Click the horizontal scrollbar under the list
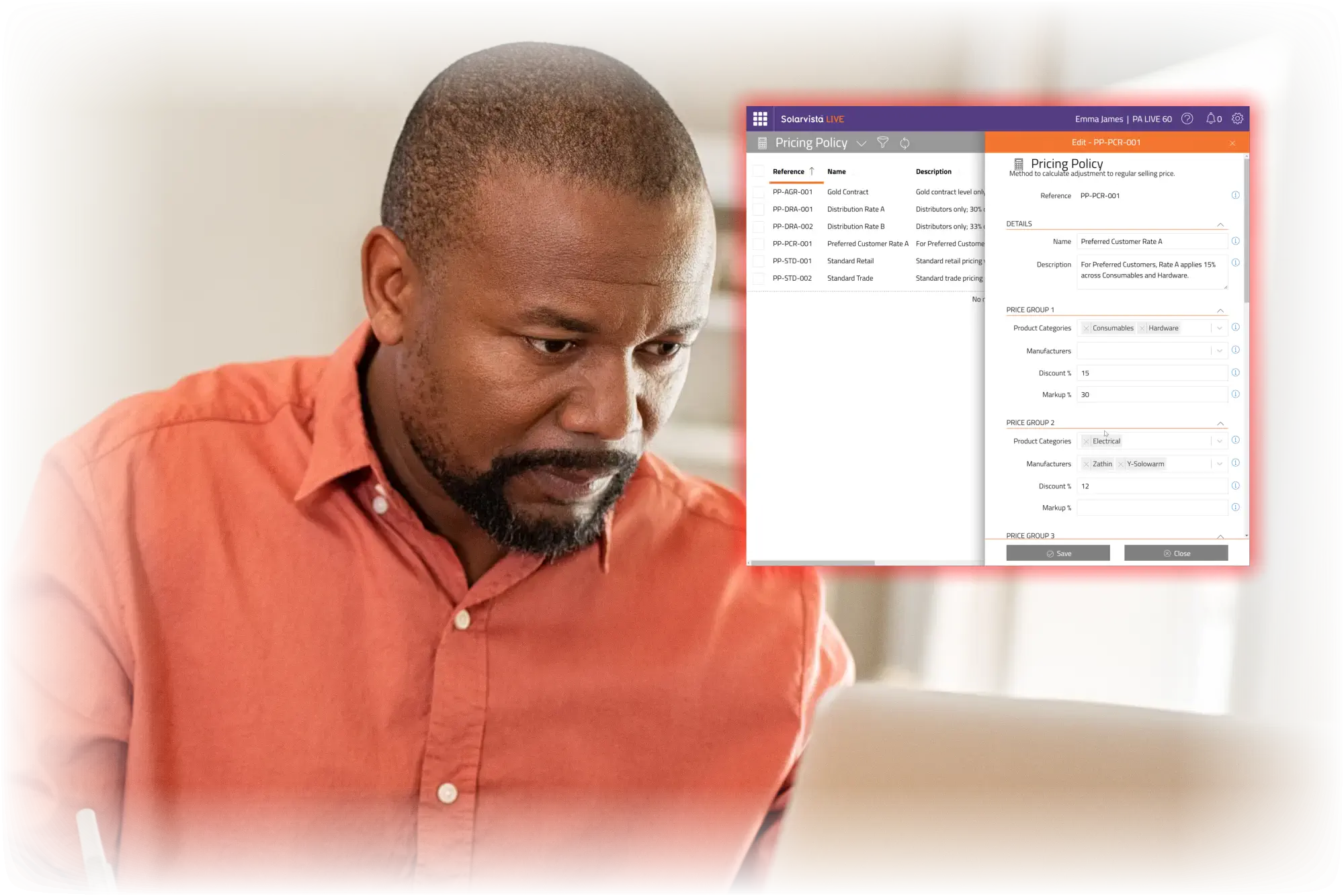 coord(813,563)
